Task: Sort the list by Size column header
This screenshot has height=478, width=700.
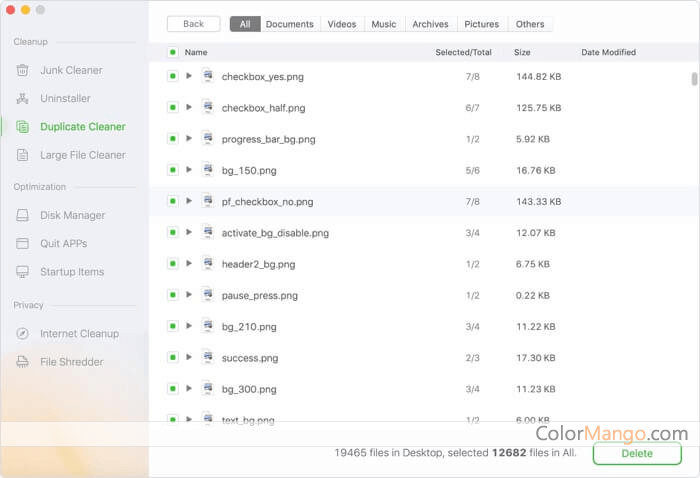Action: click(522, 52)
